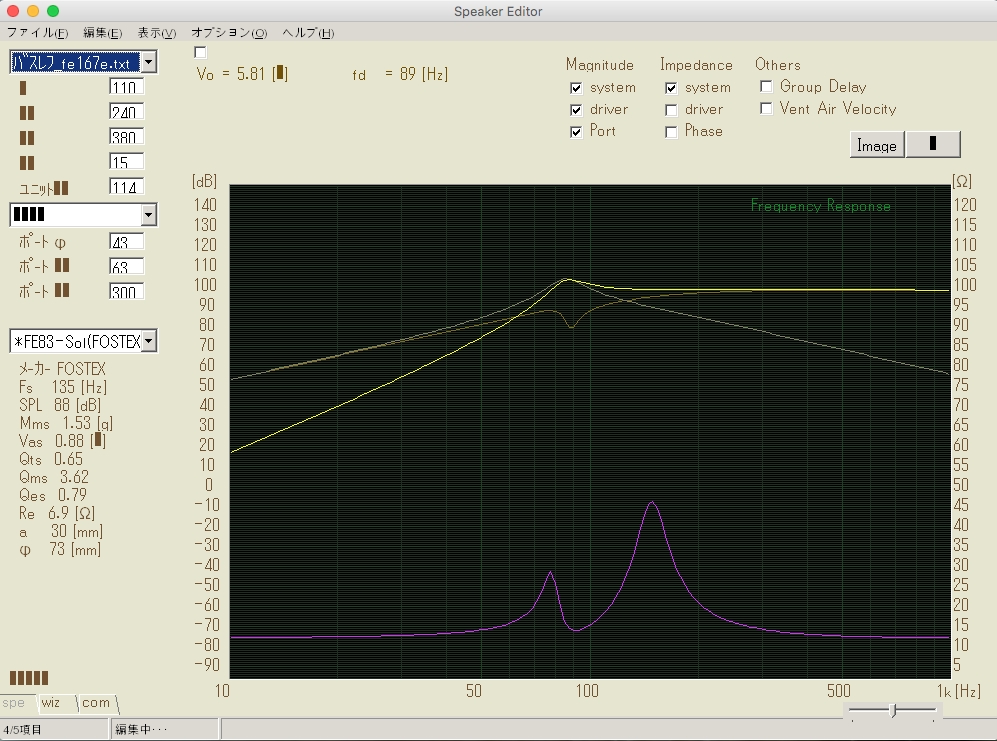
Task: Click the ポート φ input field
Action: pyautogui.click(x=126, y=242)
